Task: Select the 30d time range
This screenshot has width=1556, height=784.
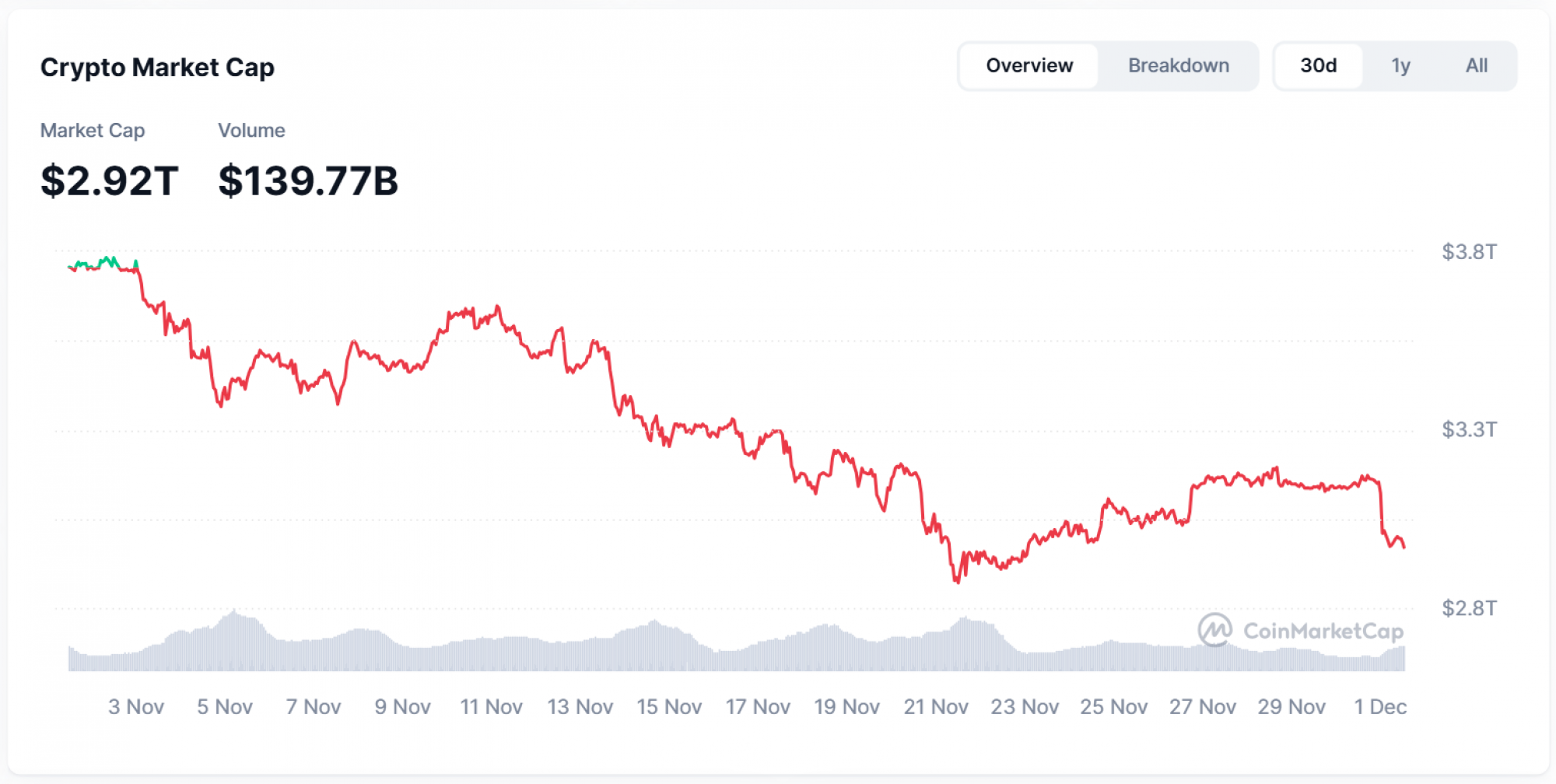Action: pos(1318,66)
